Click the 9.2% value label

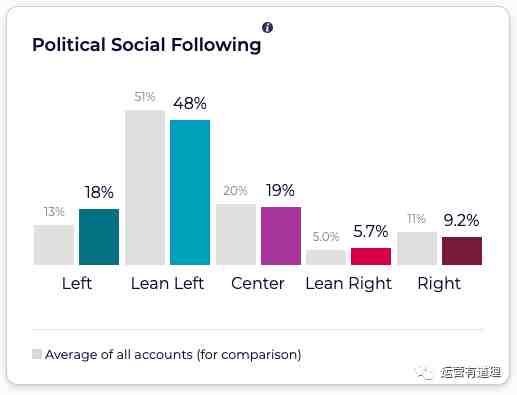point(461,220)
